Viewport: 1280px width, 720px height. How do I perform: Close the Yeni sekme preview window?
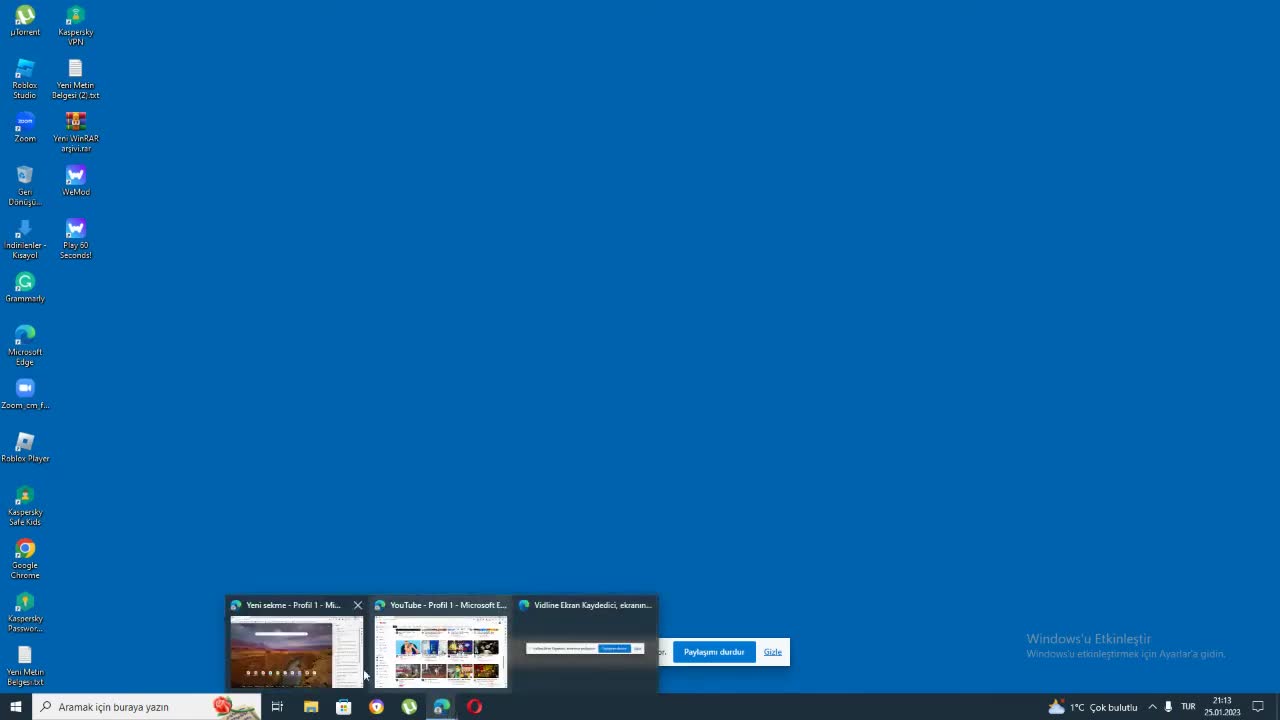(x=357, y=605)
